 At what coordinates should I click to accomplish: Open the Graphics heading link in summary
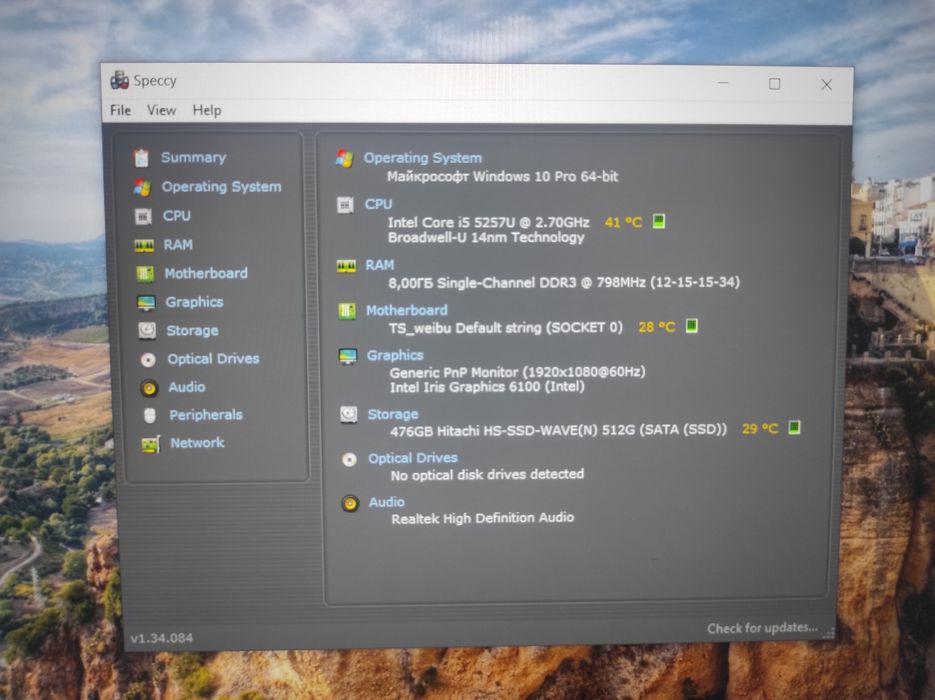pos(395,355)
